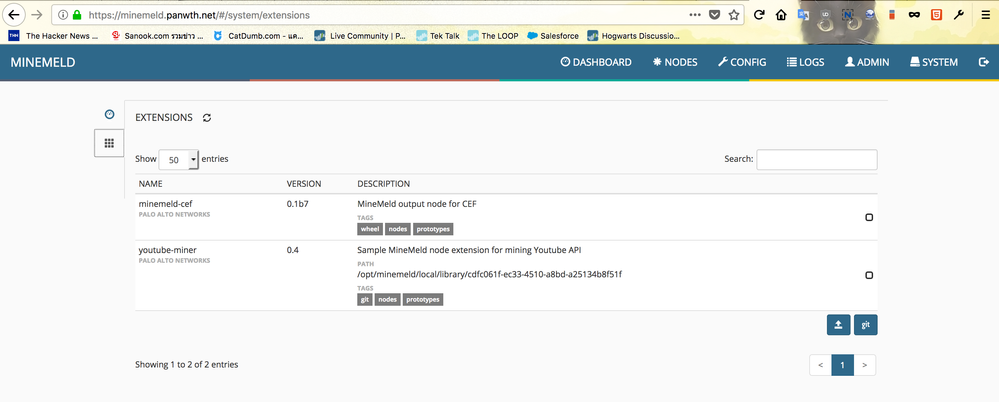This screenshot has height=402, width=999.
Task: Sort table by VERSION column
Action: pos(304,184)
